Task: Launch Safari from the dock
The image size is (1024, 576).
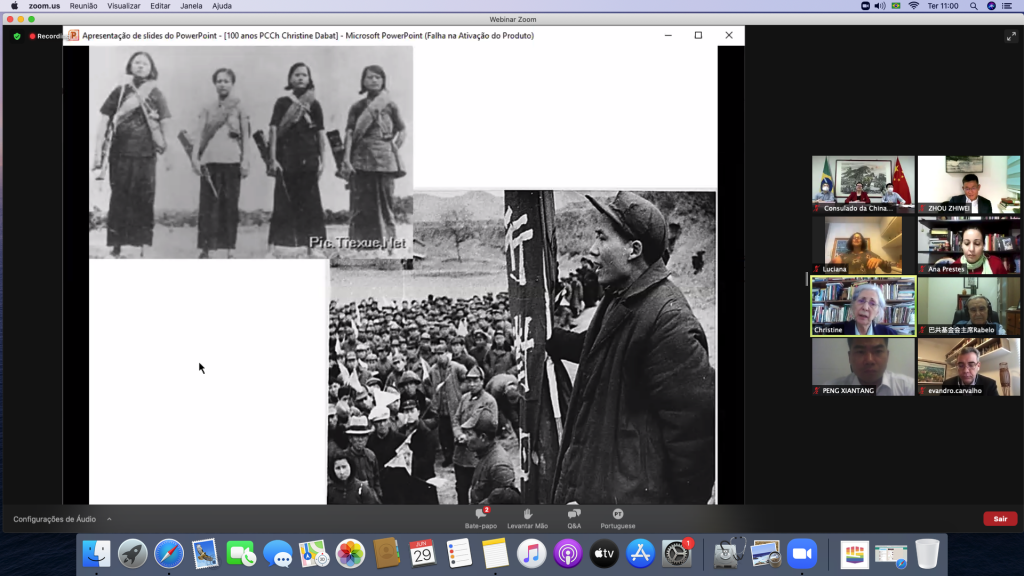Action: (x=169, y=554)
